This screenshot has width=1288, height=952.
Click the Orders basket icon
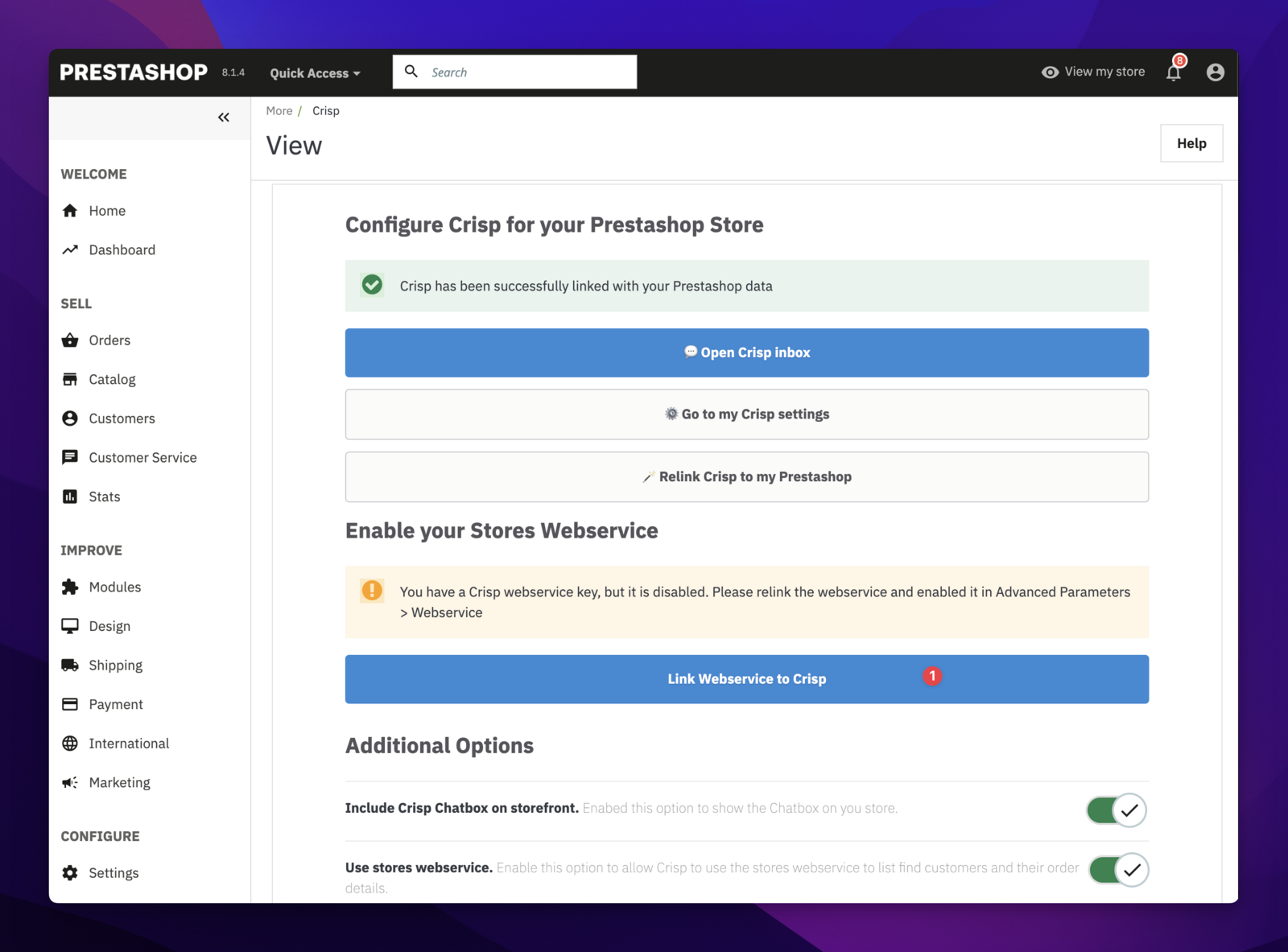[x=70, y=340]
